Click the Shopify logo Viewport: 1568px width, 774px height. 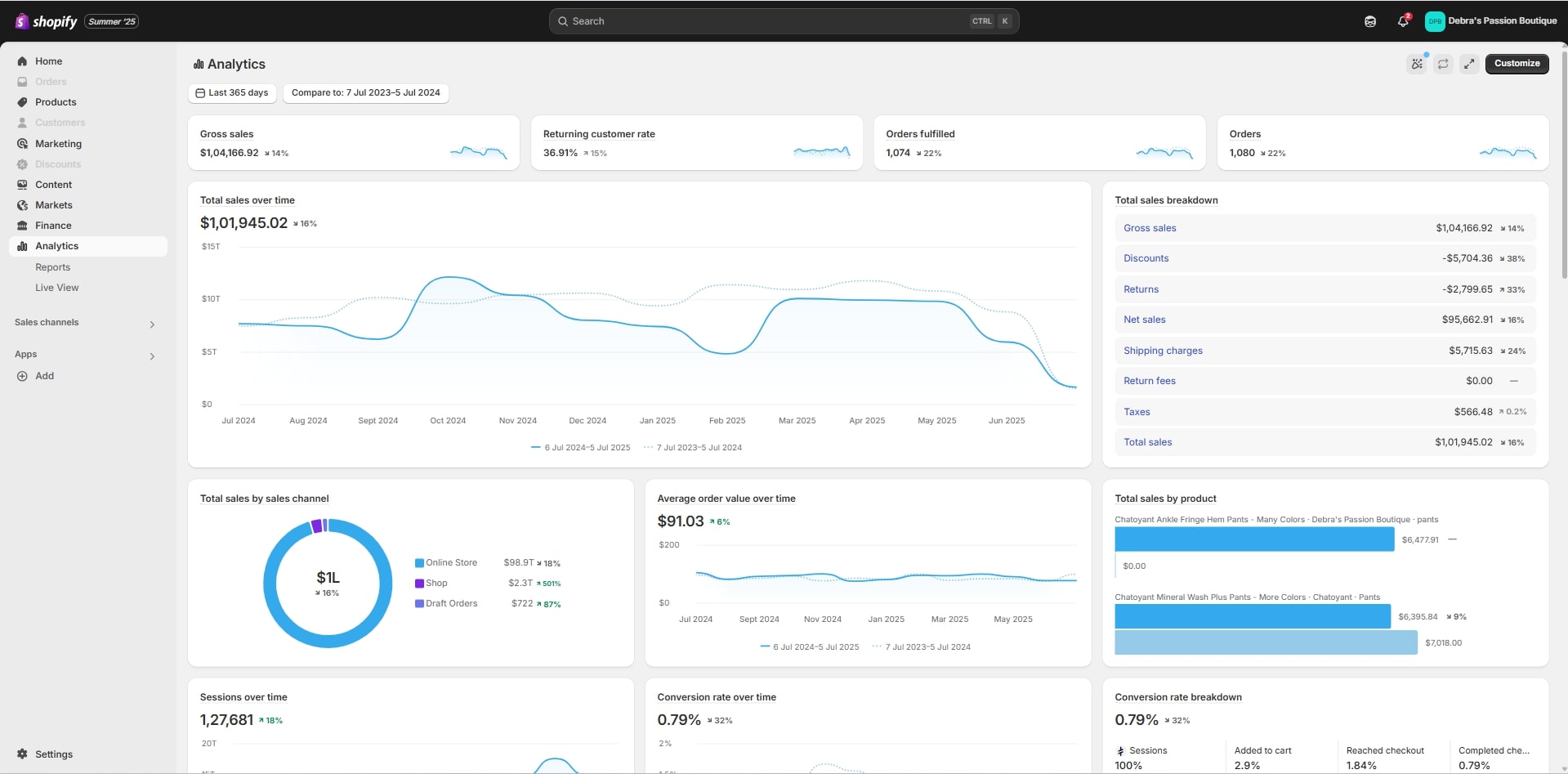[46, 21]
